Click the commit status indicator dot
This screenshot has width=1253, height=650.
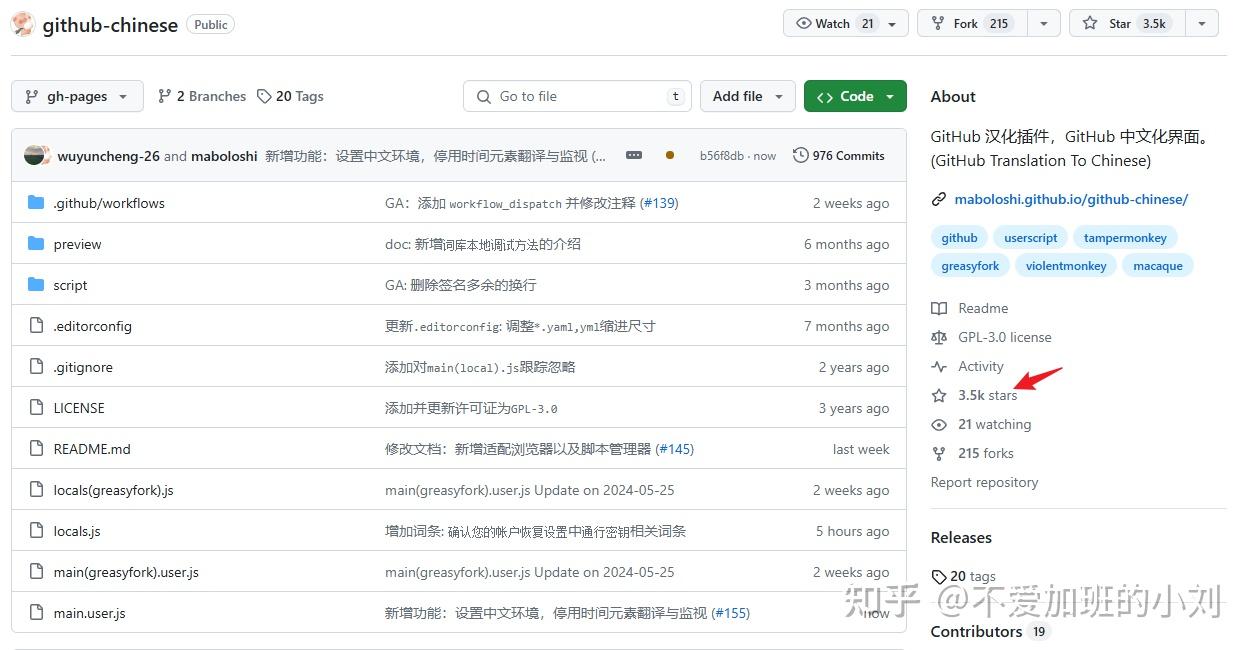coord(668,155)
